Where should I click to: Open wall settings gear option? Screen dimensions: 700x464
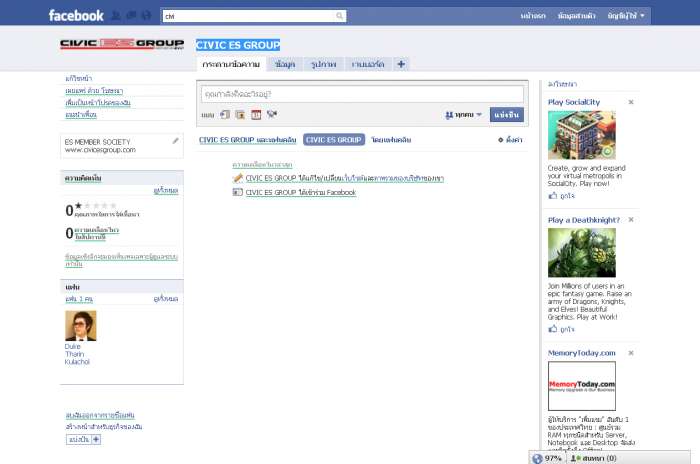(510, 140)
